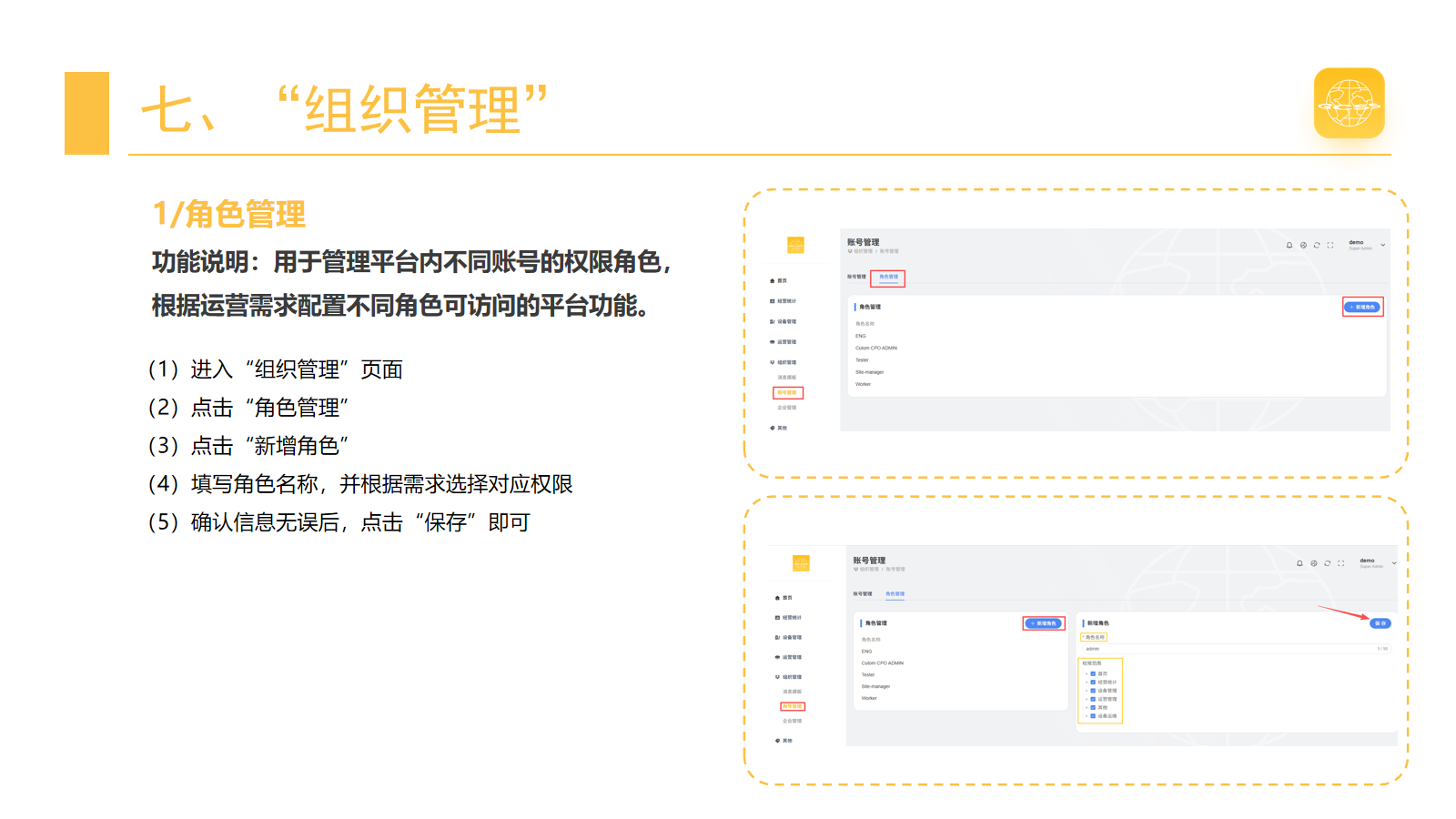Screen dimensions: 1456x819
Task: Click the yellow logo in the lower screenshot sidebar
Action: [801, 563]
